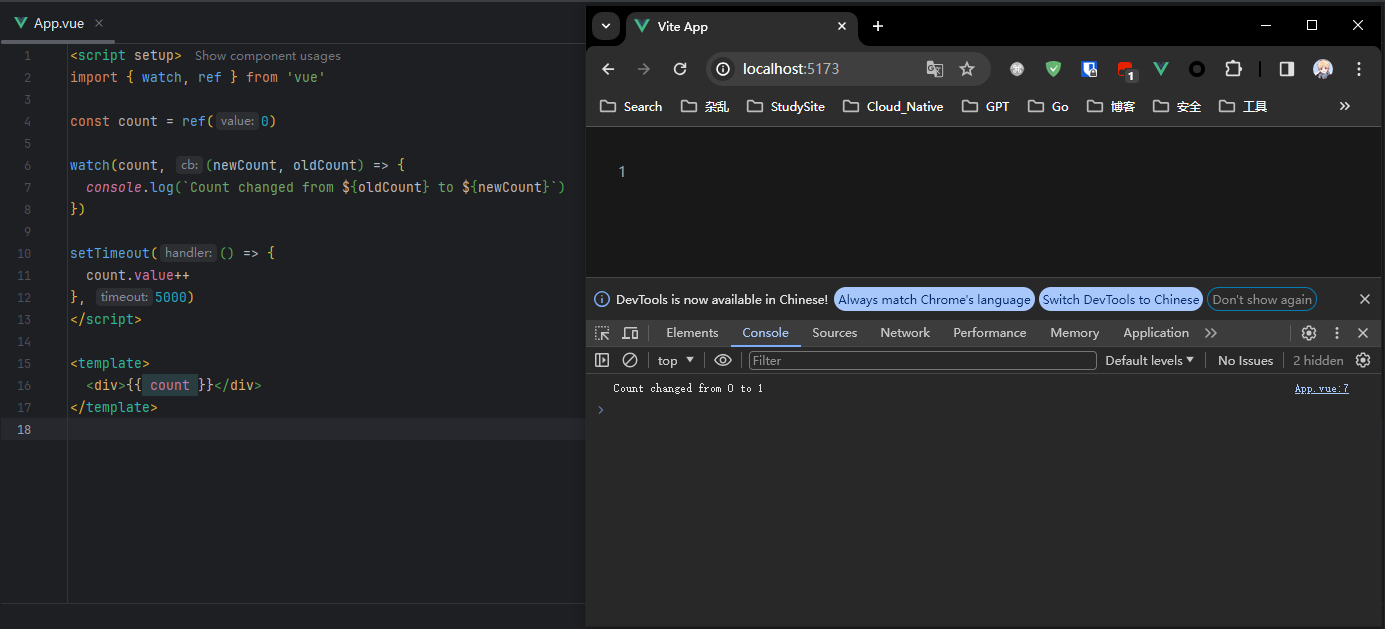Screen dimensions: 1385x629
Task: Bookmark this page with the star icon
Action: click(x=967, y=69)
